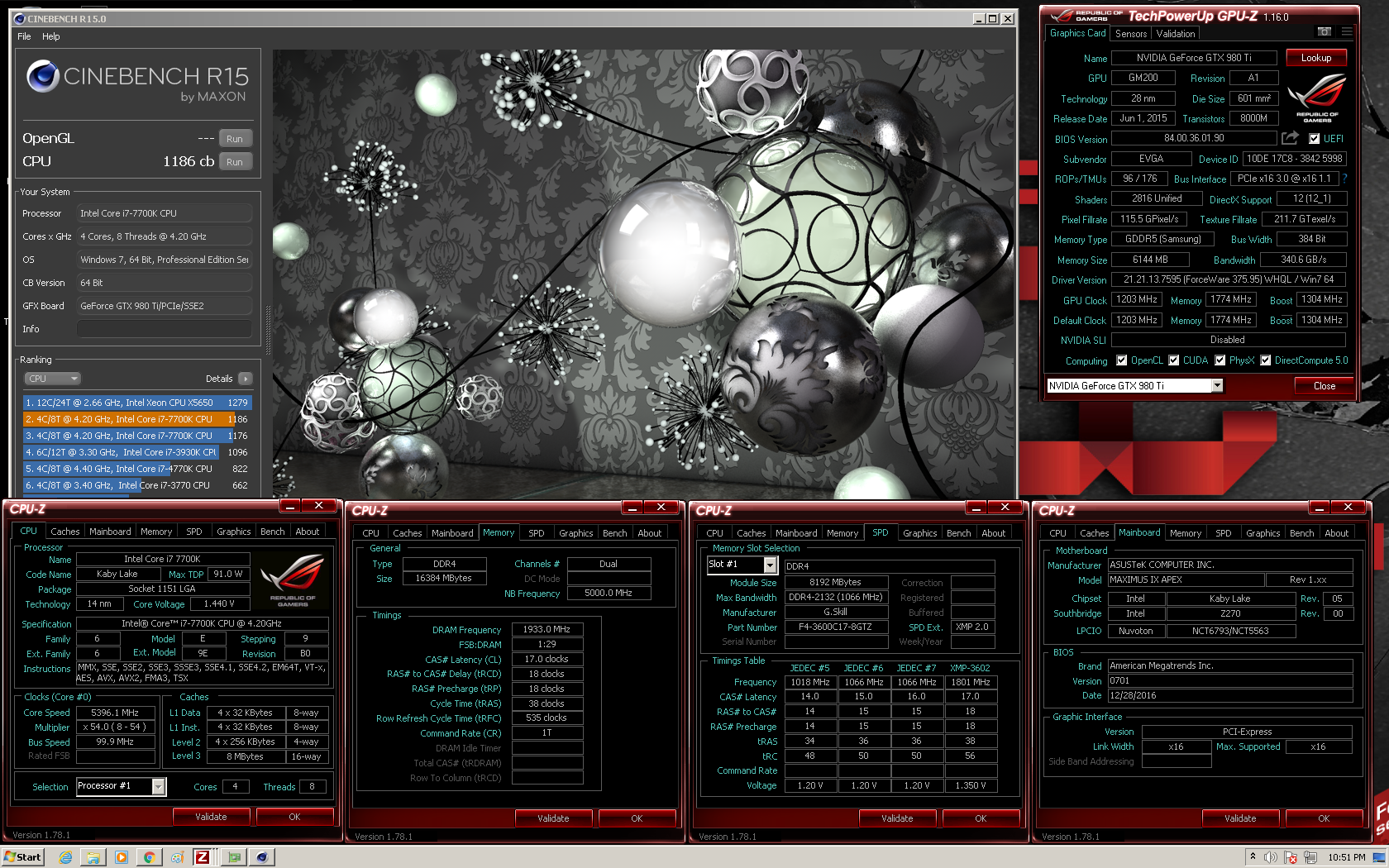Click the Windows Start button
The image size is (1389, 868).
pos(23,857)
